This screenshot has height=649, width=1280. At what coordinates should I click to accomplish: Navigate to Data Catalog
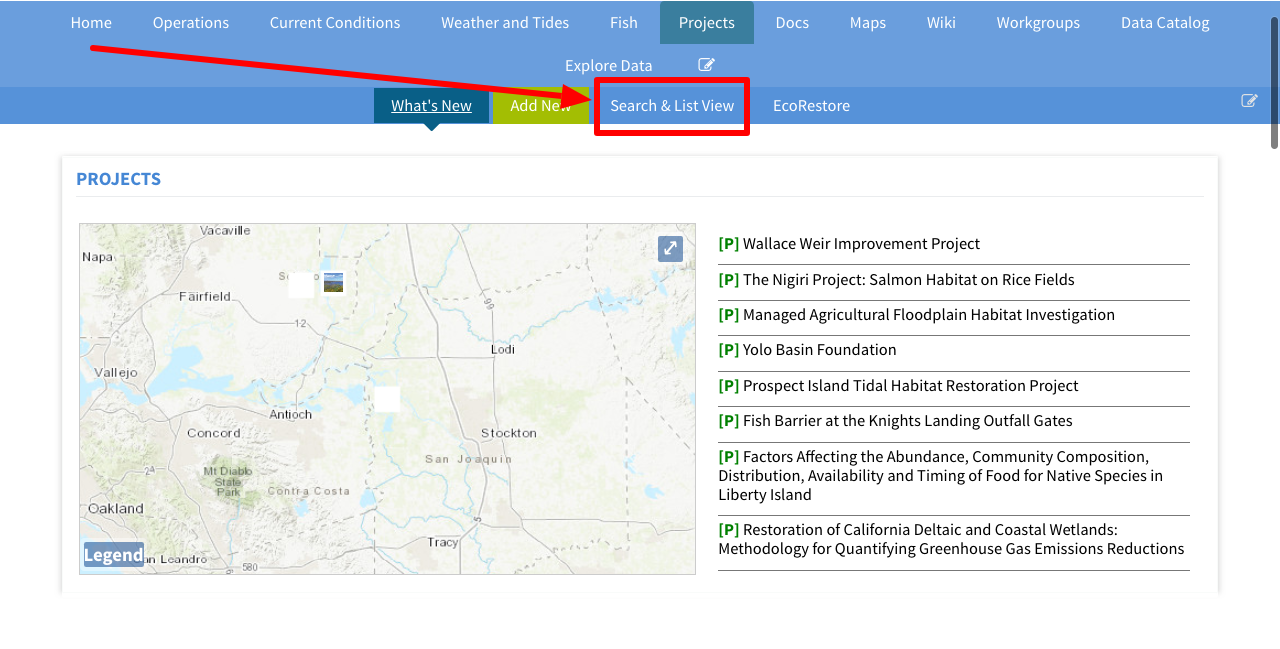click(1165, 23)
